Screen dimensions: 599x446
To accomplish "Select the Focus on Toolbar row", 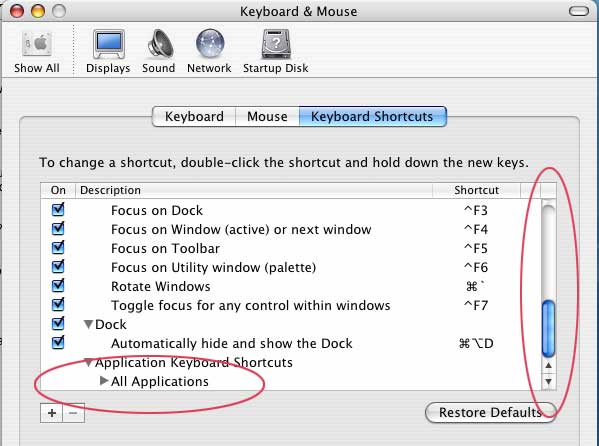I will pyautogui.click(x=291, y=248).
